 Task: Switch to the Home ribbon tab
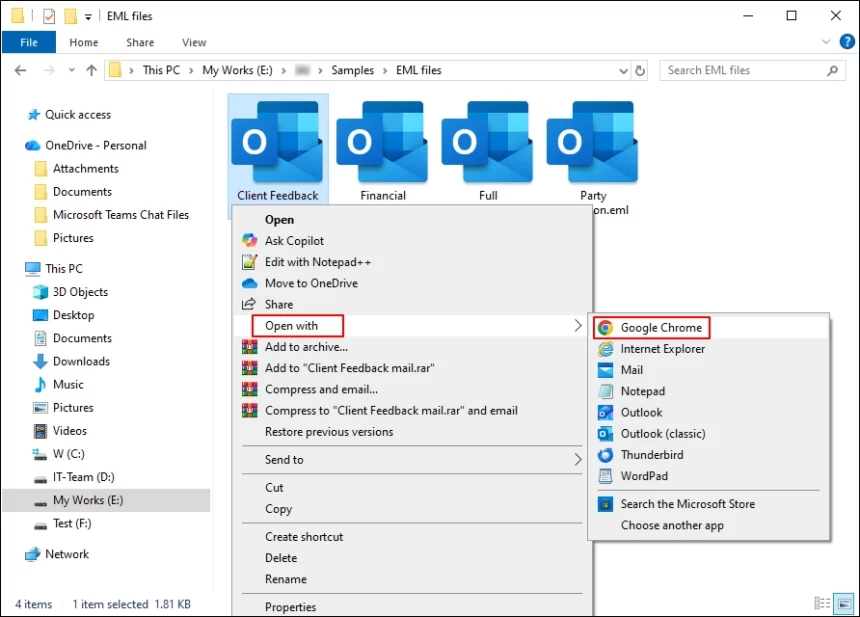[x=83, y=42]
